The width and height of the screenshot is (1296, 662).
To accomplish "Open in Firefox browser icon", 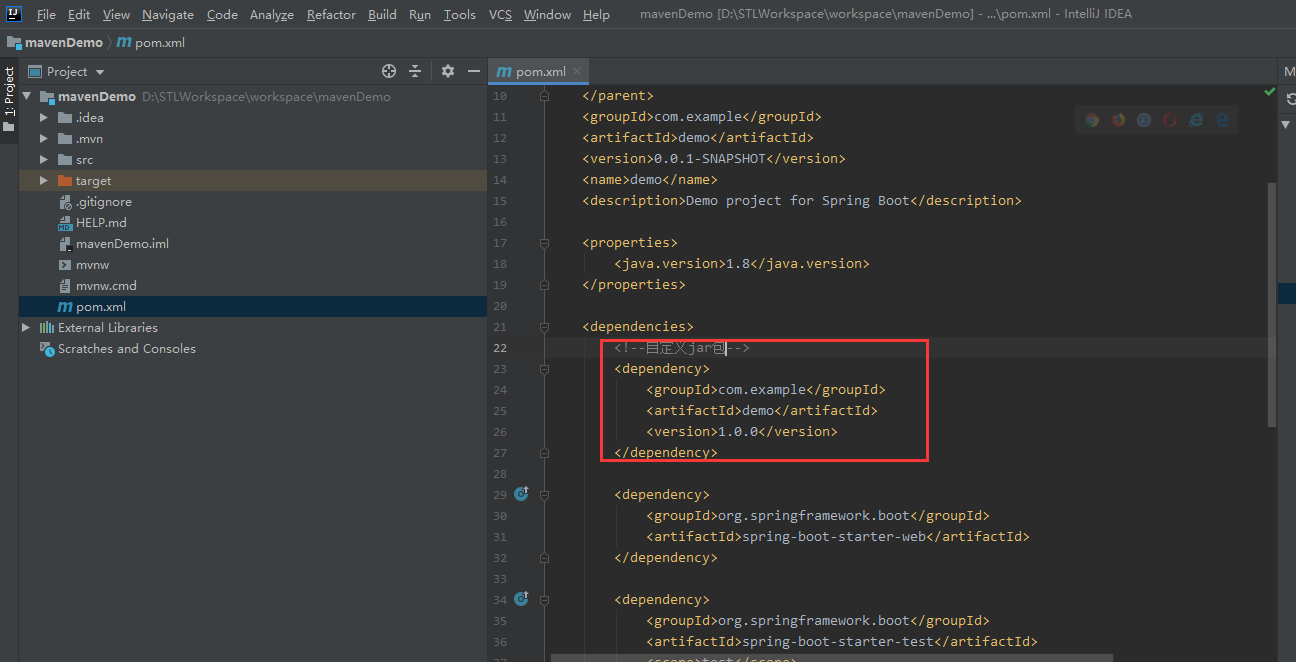I will coord(1118,120).
